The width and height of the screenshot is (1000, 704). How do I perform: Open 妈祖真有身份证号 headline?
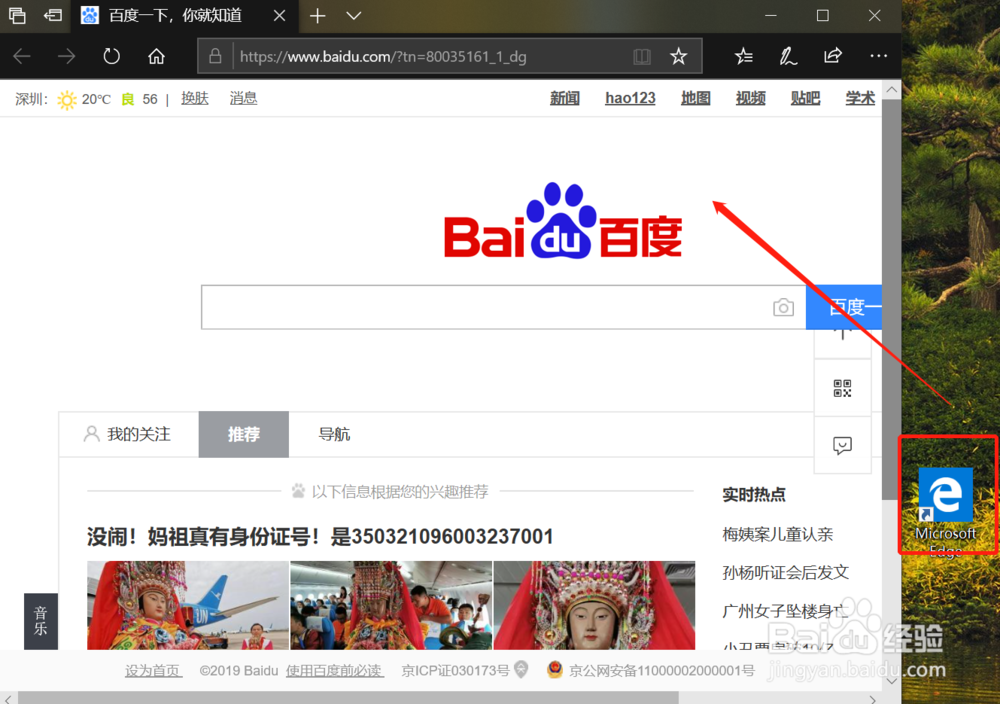click(x=320, y=537)
